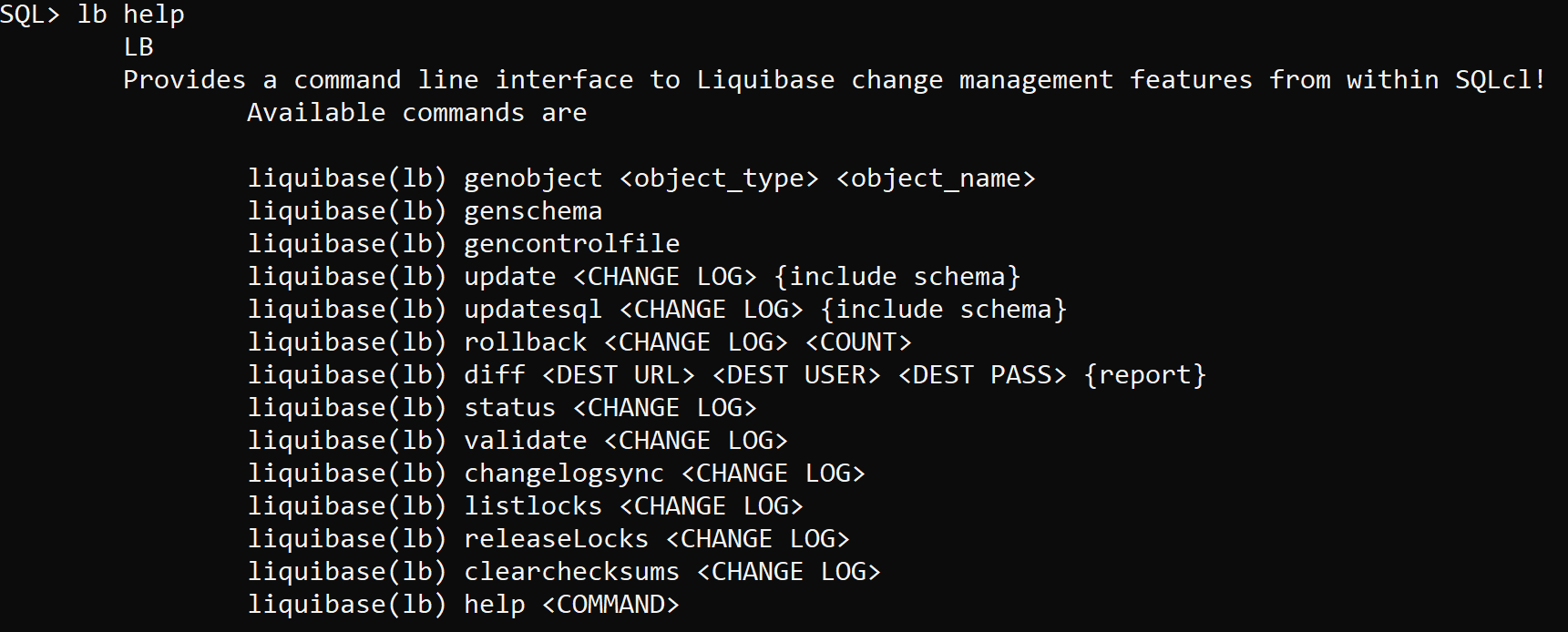
Task: Click the 'lb help' command at the SQL prompt
Action: [x=131, y=15]
